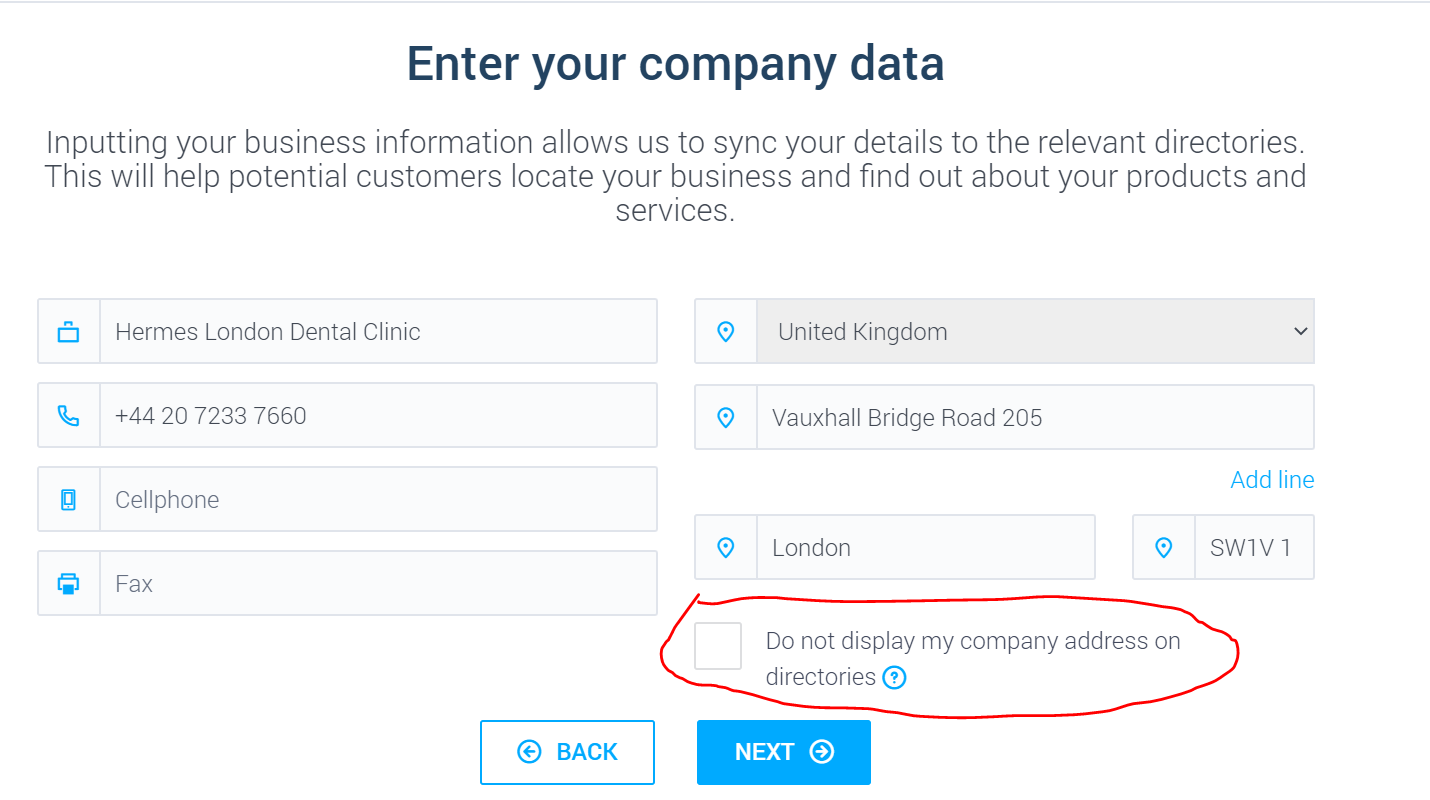Select the empty Cellphone field

[378, 500]
